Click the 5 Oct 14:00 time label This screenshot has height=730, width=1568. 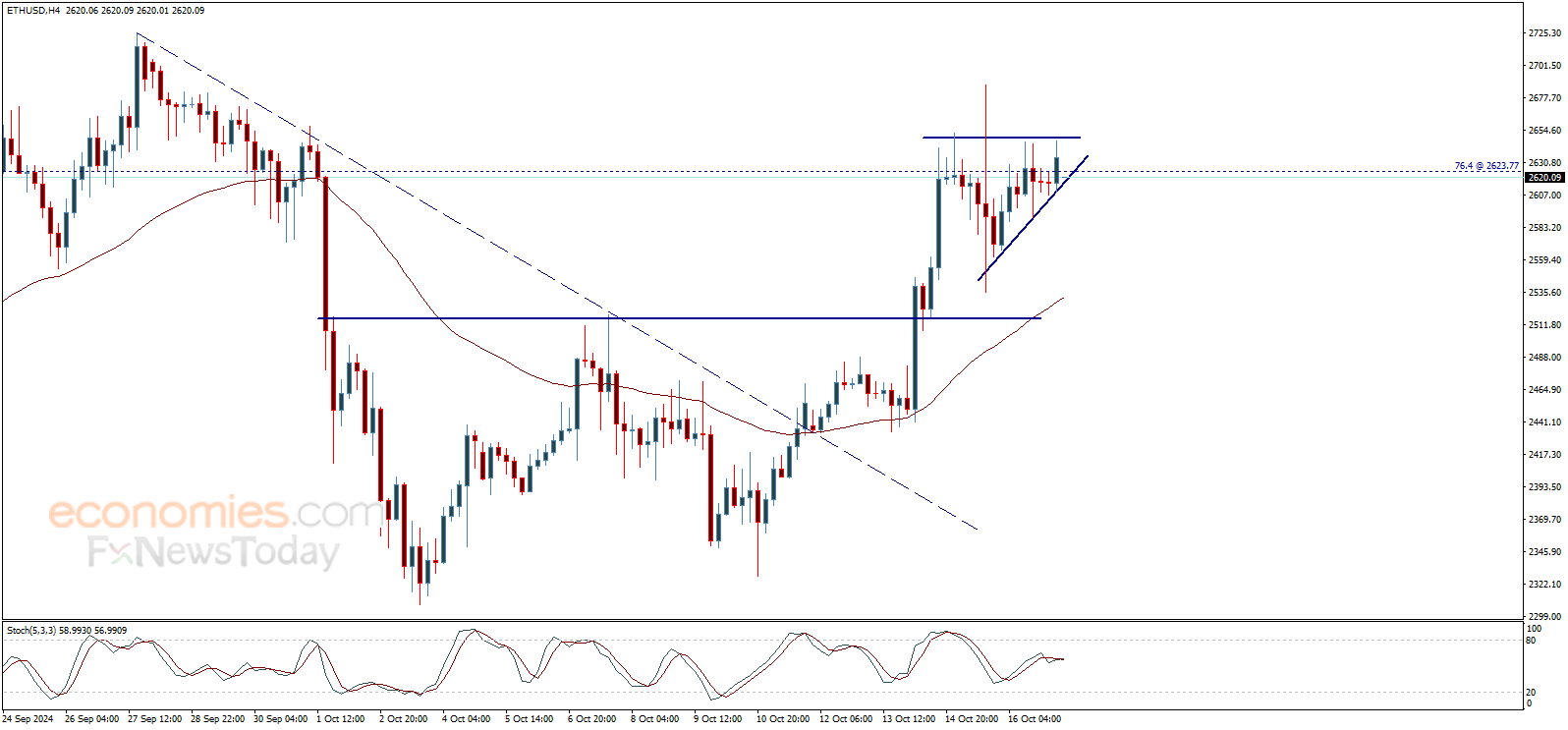pos(530,719)
